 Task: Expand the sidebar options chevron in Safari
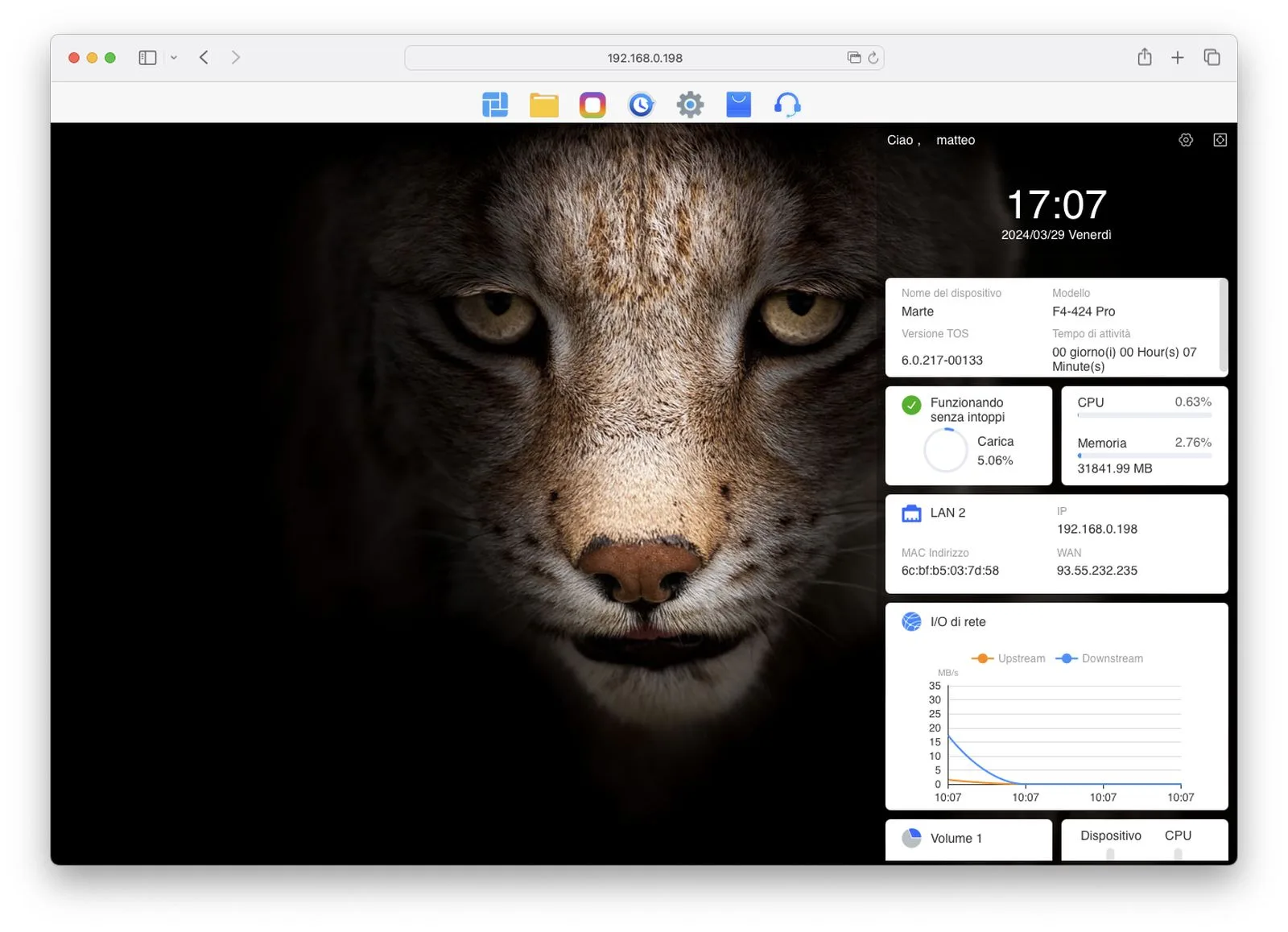[174, 58]
